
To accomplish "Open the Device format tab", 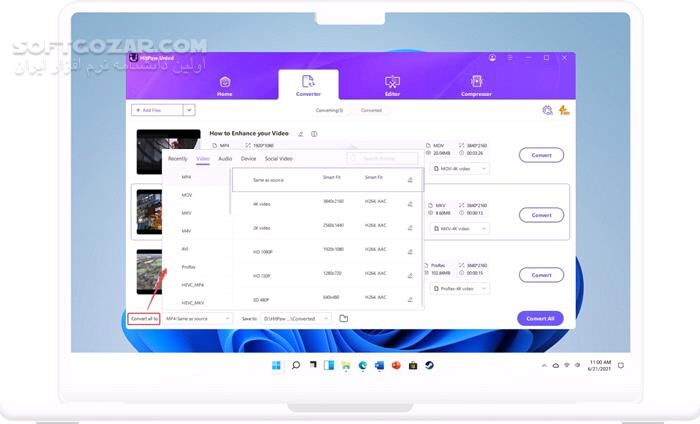I will (248, 159).
